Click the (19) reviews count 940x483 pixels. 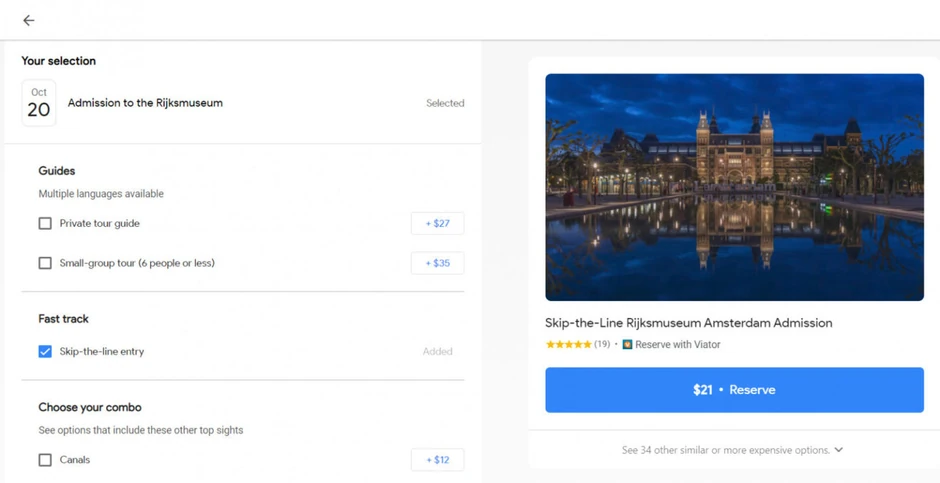coord(602,345)
